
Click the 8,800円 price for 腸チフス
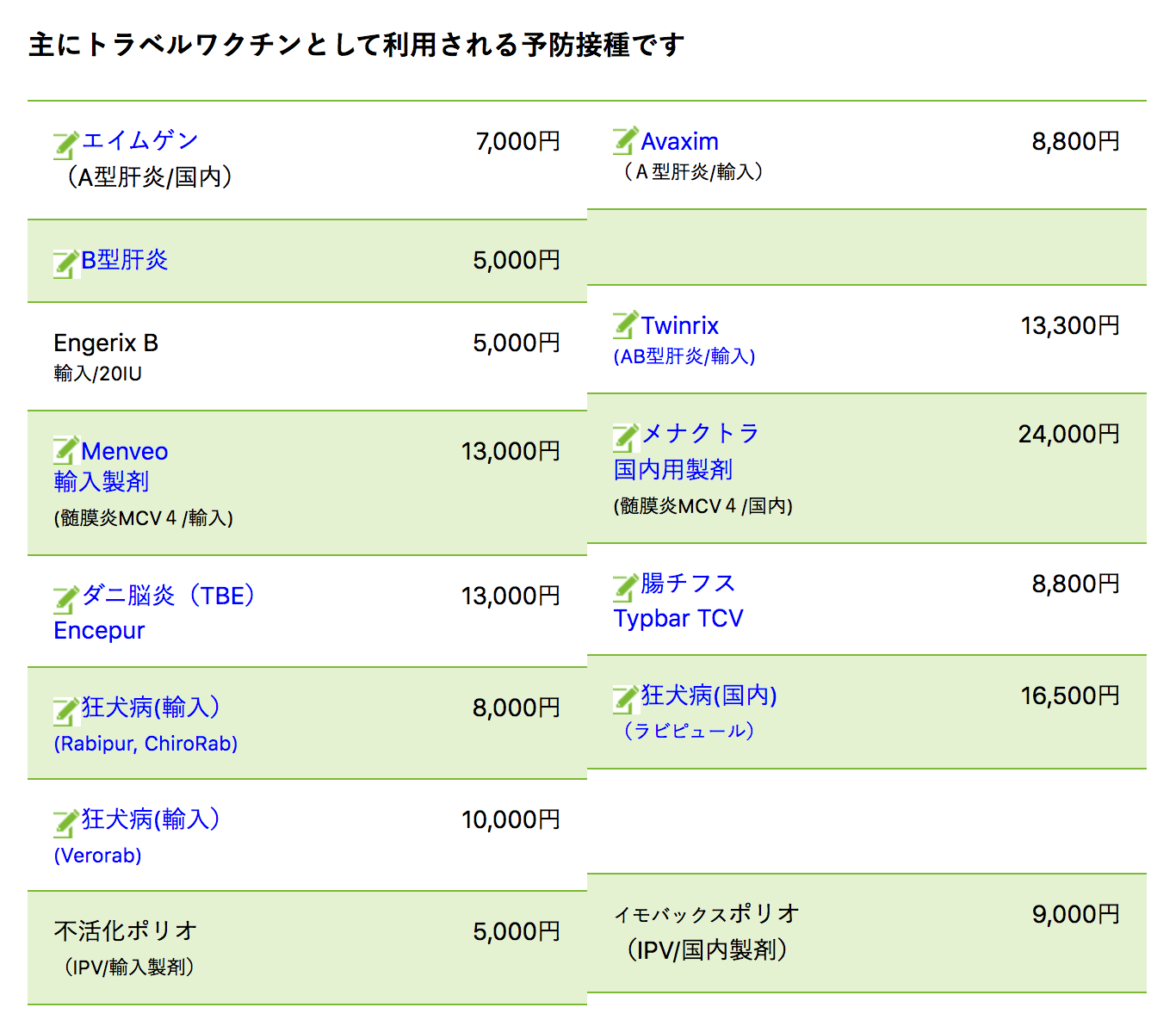click(1076, 584)
